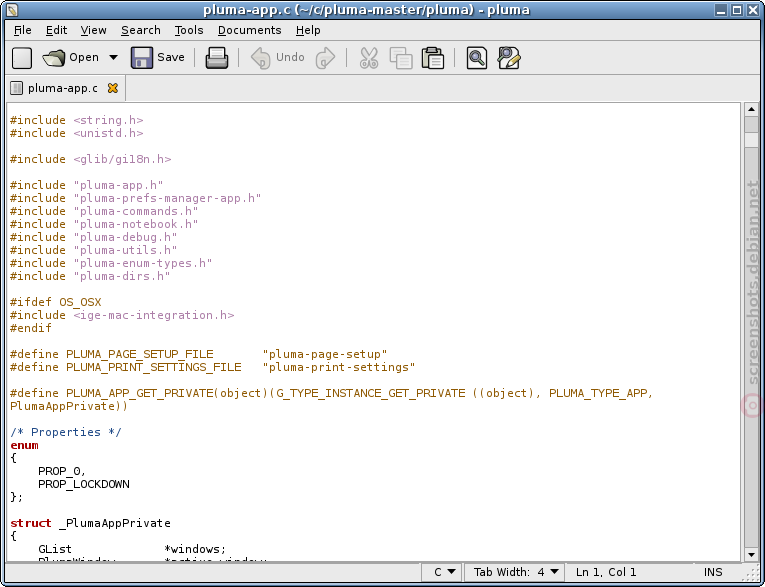
Task: Click on "pluma-dirs.h" include
Action: pyautogui.click(x=122, y=276)
